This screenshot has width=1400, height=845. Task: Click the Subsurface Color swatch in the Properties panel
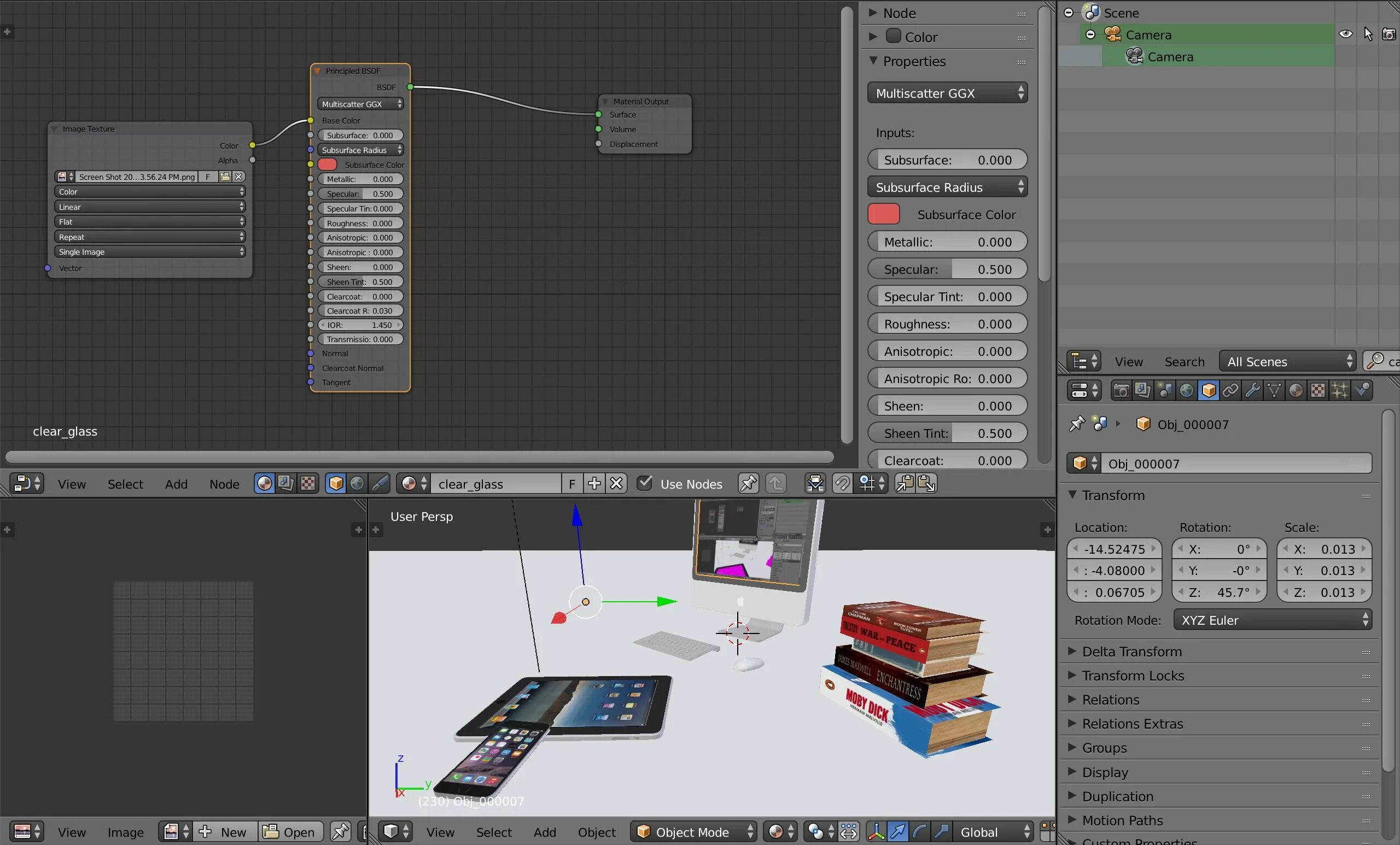tap(884, 215)
